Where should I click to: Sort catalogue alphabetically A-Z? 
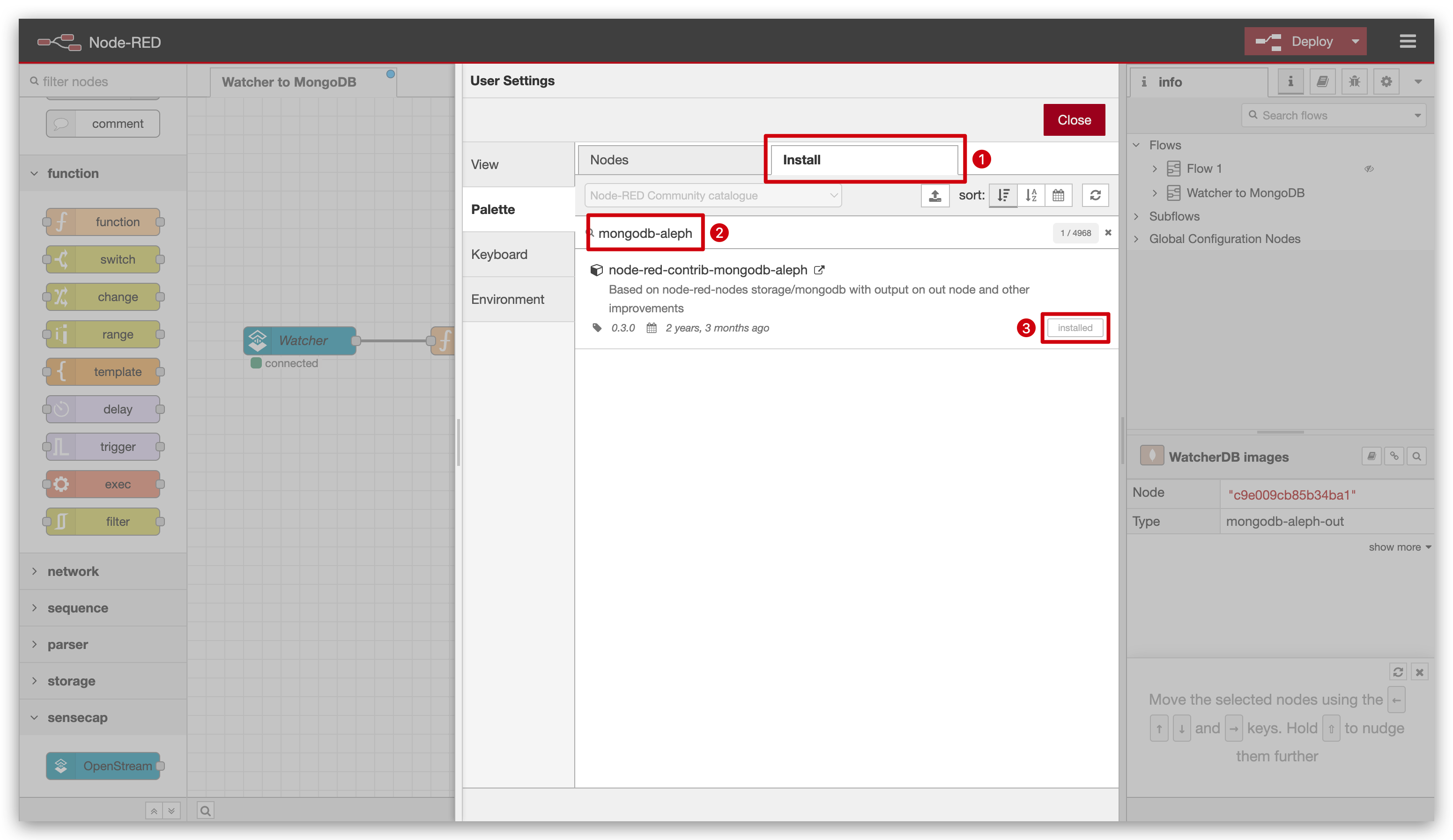pyautogui.click(x=1031, y=195)
